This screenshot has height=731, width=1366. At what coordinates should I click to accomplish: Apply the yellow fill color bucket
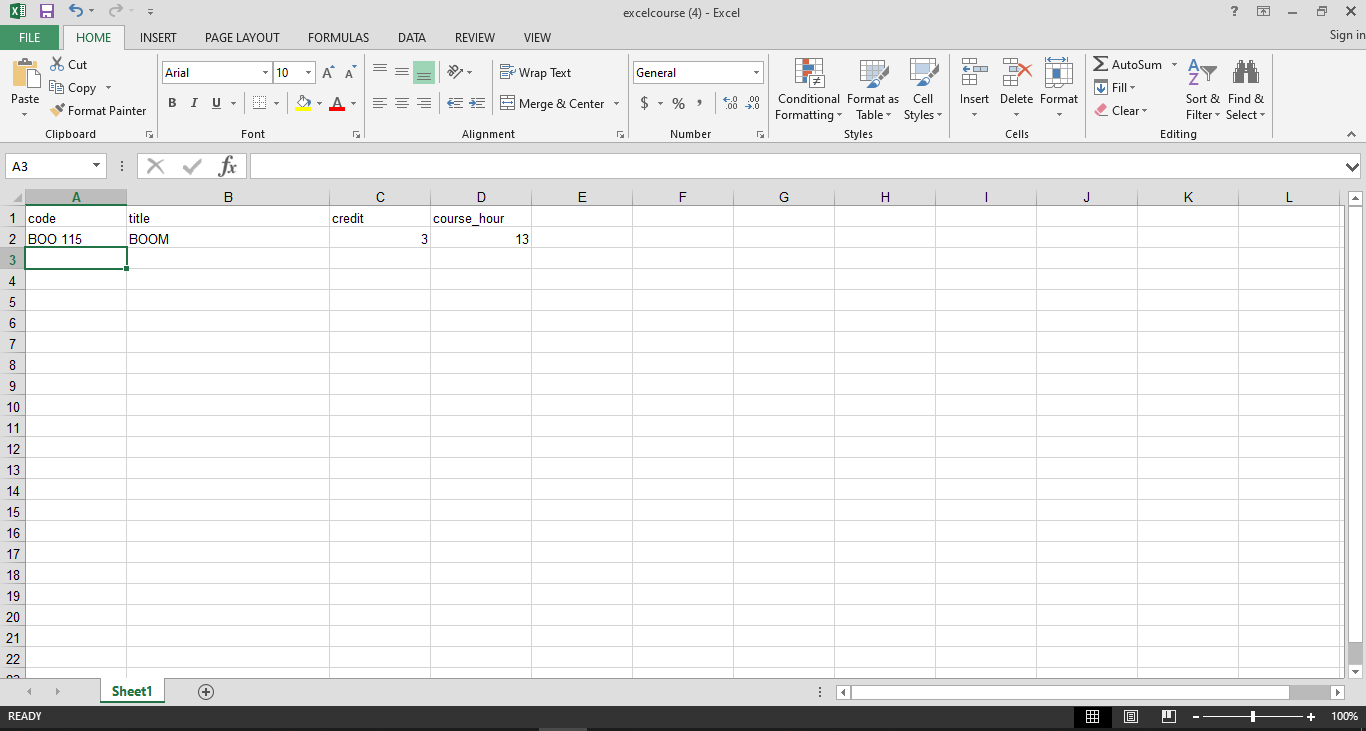304,103
